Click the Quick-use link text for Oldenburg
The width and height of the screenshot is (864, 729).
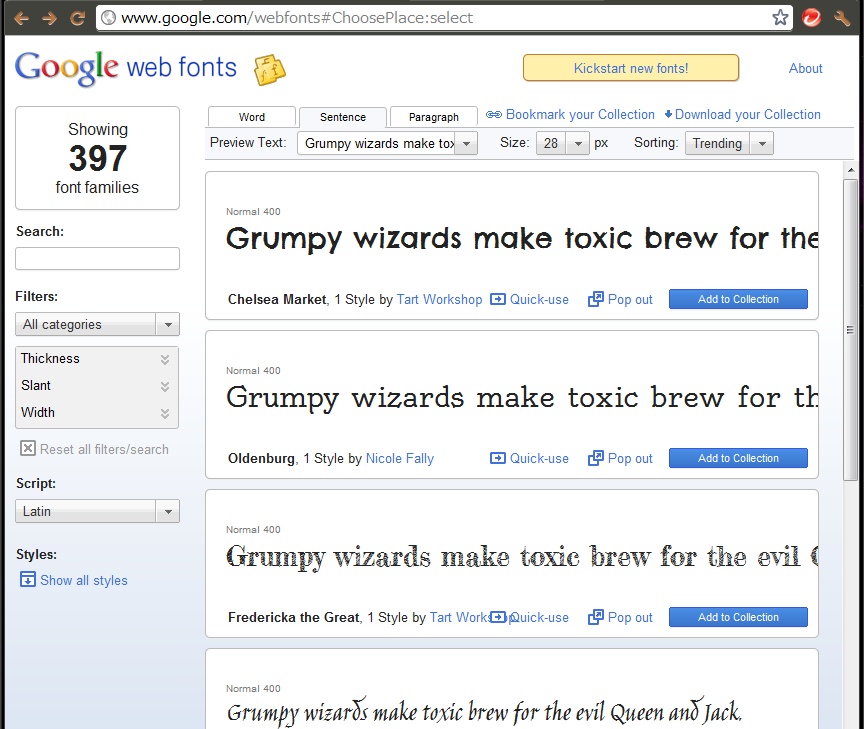(539, 458)
